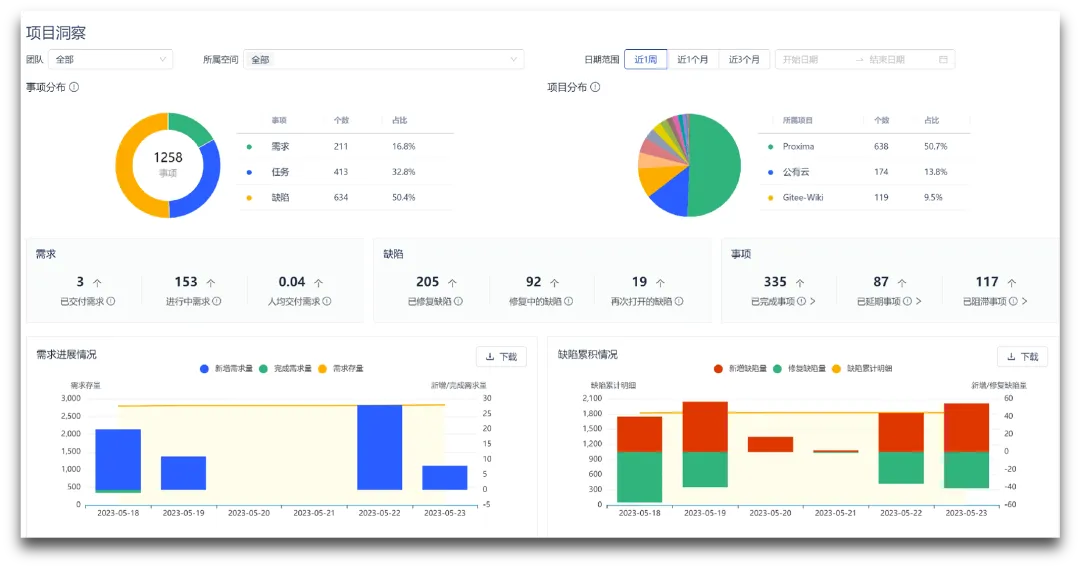
Task: Click calendar icon in date range field
Action: point(944,60)
